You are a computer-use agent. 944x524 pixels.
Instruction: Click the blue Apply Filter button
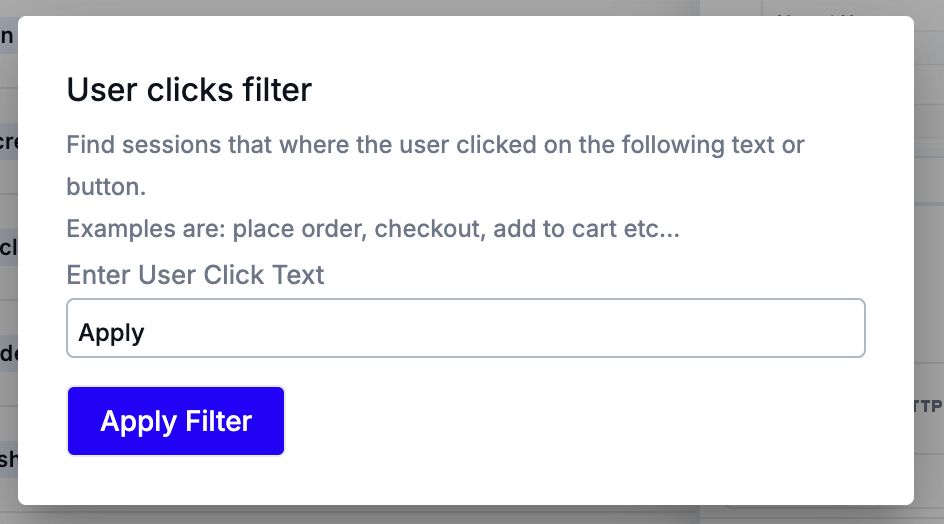(x=175, y=421)
